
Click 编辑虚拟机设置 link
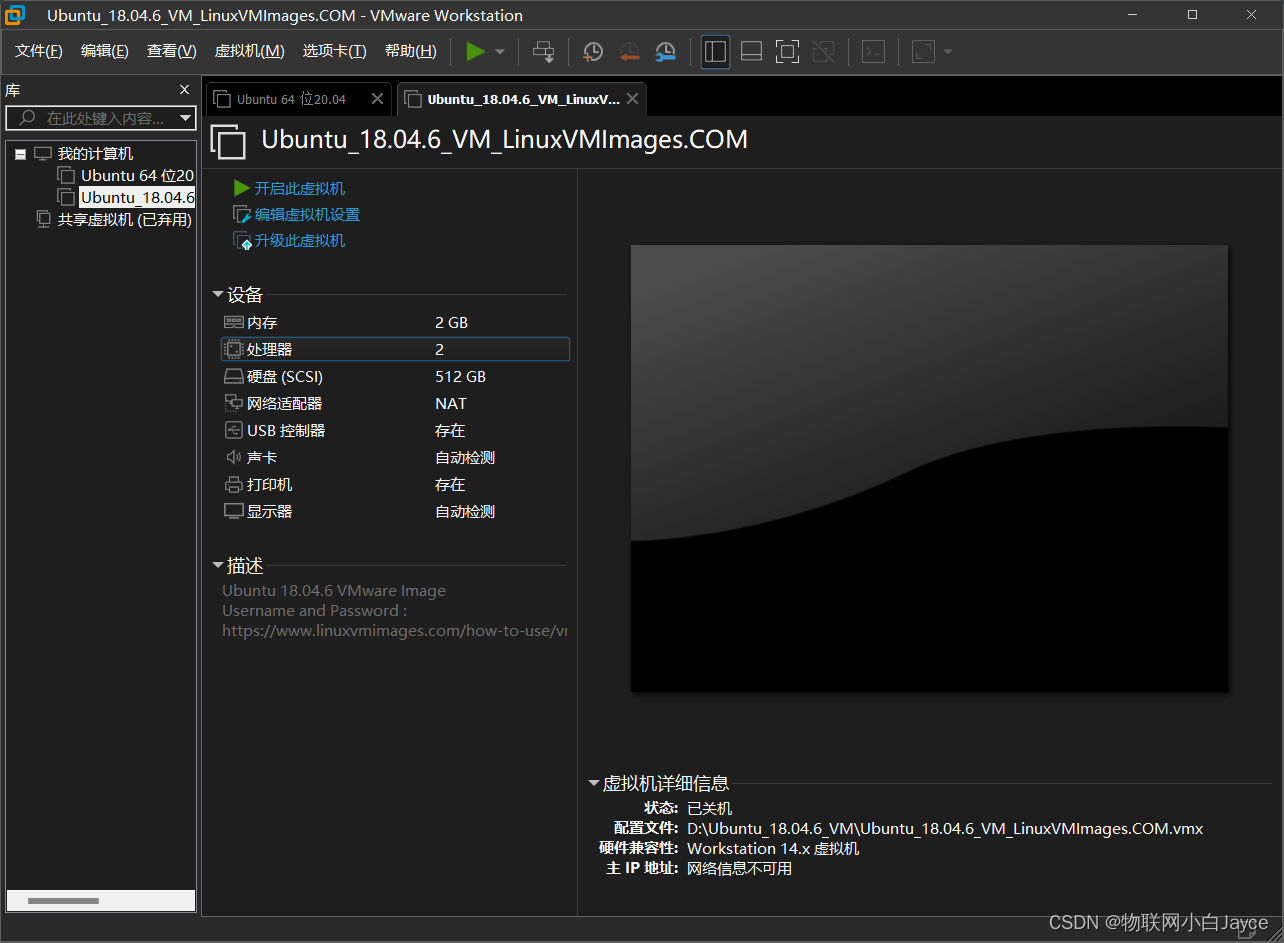tap(307, 214)
